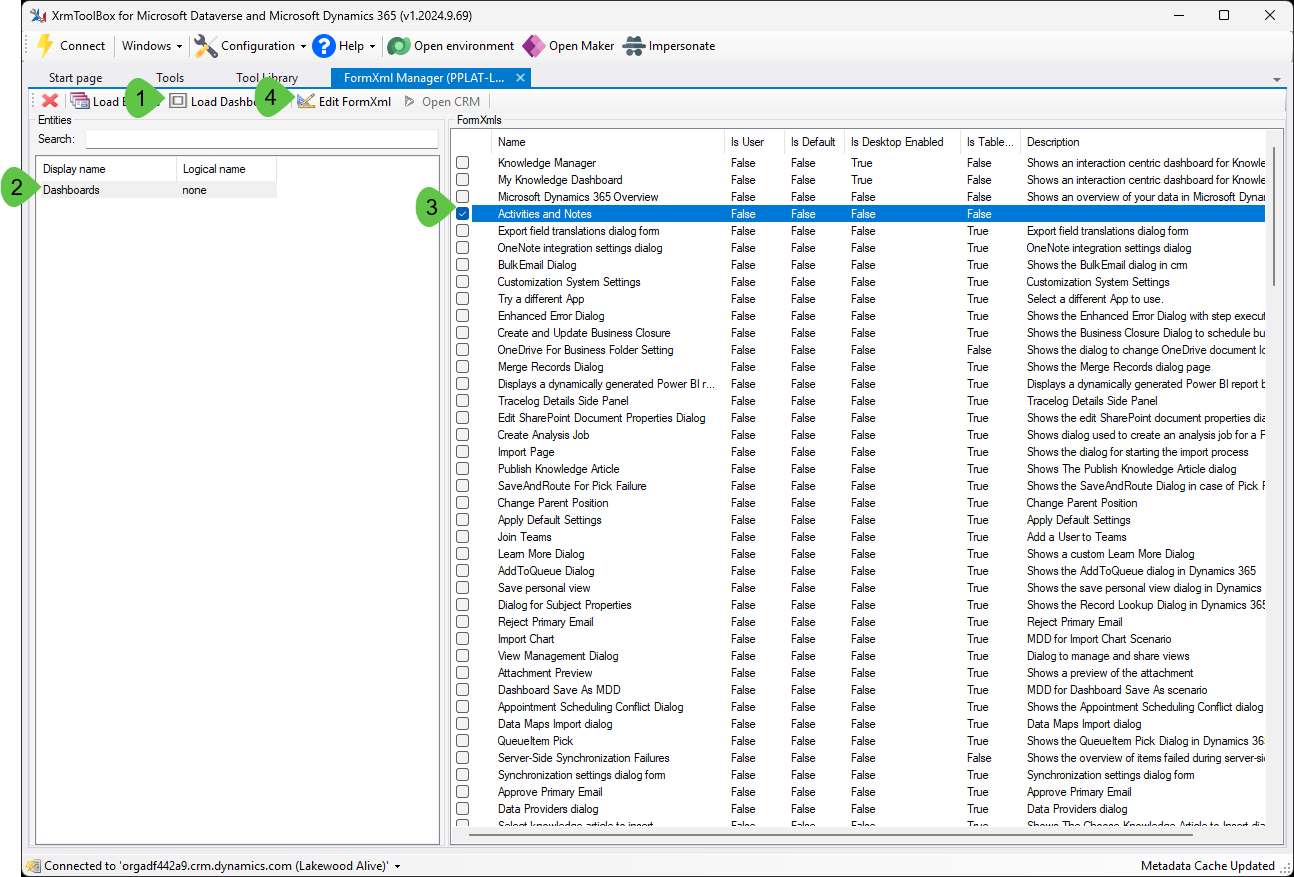Sort by the Is User column header
Screen dimensions: 1294x877
click(754, 142)
